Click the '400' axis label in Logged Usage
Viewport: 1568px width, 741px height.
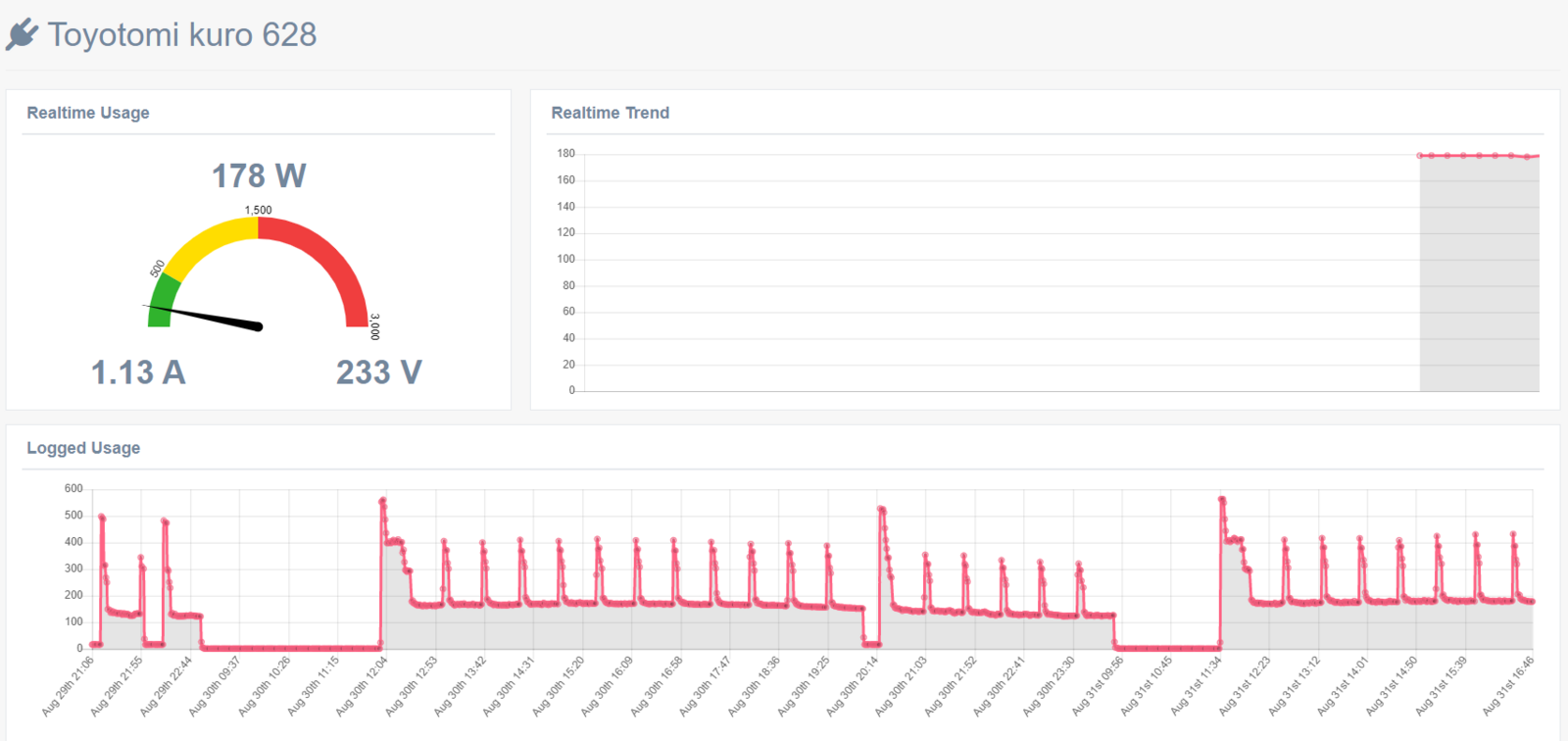[73, 542]
